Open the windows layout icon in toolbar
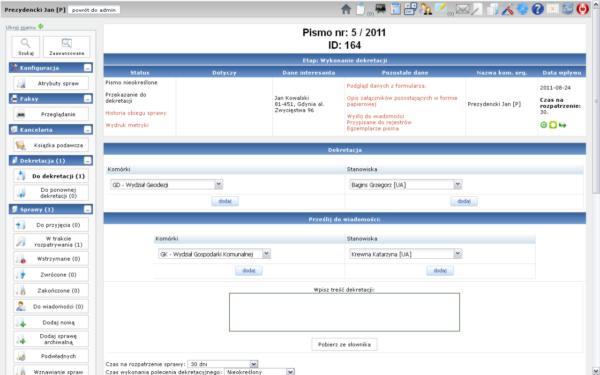 [411, 9]
